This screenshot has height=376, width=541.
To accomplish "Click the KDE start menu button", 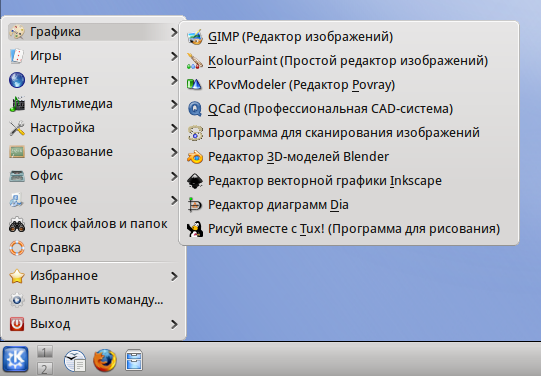I will 16,359.
